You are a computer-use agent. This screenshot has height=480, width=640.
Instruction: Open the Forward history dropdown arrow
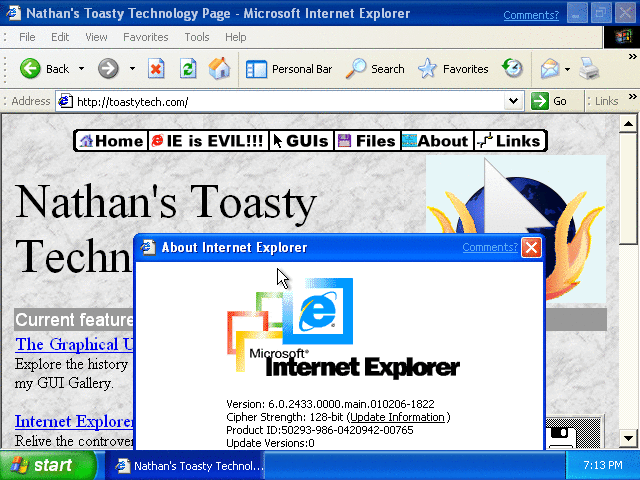(132, 69)
